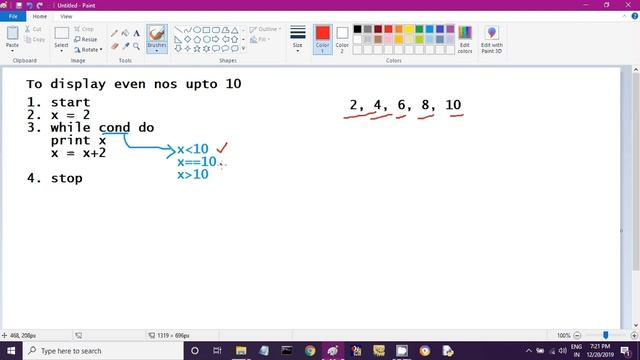The width and height of the screenshot is (640, 360).
Task: Open Edit with Paint 3D
Action: coord(491,39)
